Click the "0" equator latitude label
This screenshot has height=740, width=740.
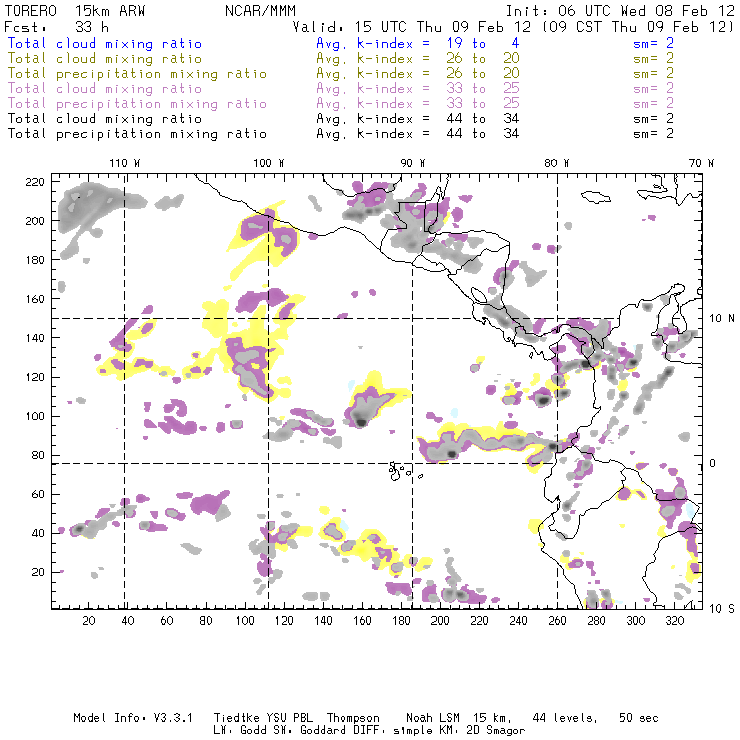click(713, 463)
